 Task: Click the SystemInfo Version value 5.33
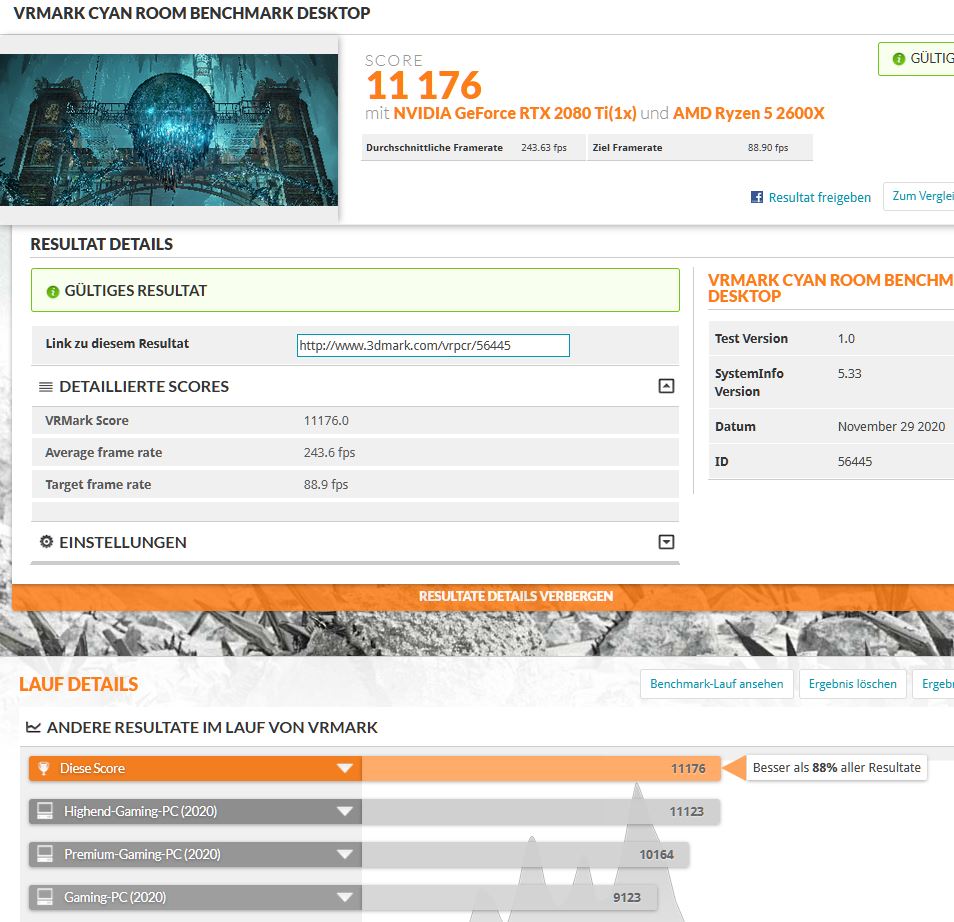(849, 374)
